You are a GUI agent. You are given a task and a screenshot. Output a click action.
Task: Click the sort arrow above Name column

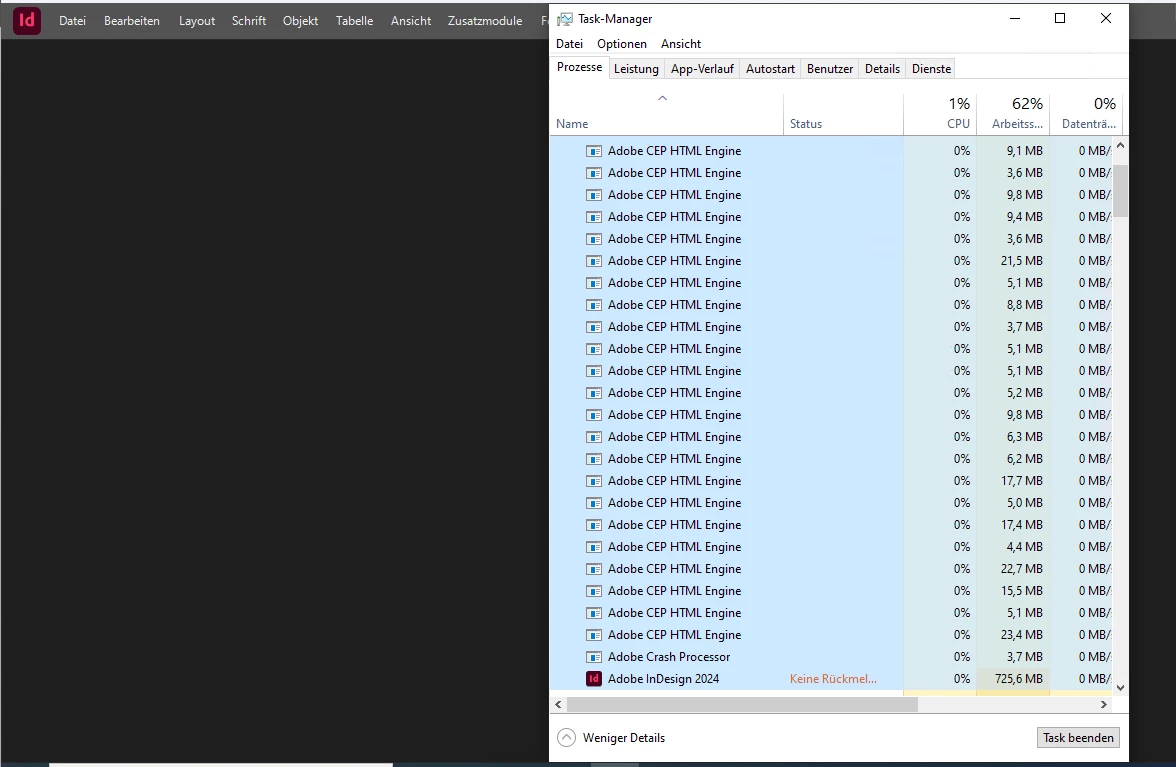click(x=662, y=98)
